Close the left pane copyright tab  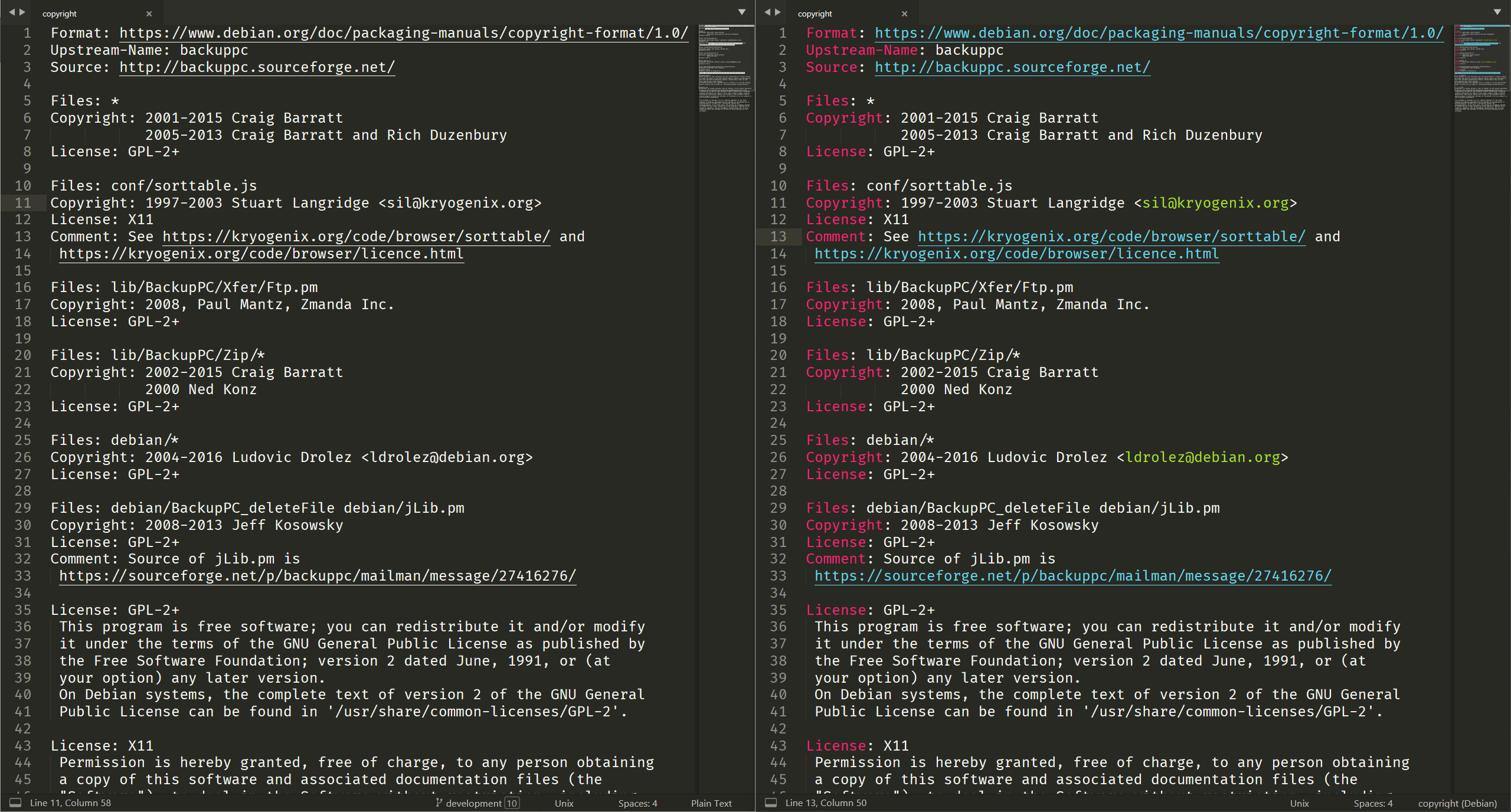point(149,14)
